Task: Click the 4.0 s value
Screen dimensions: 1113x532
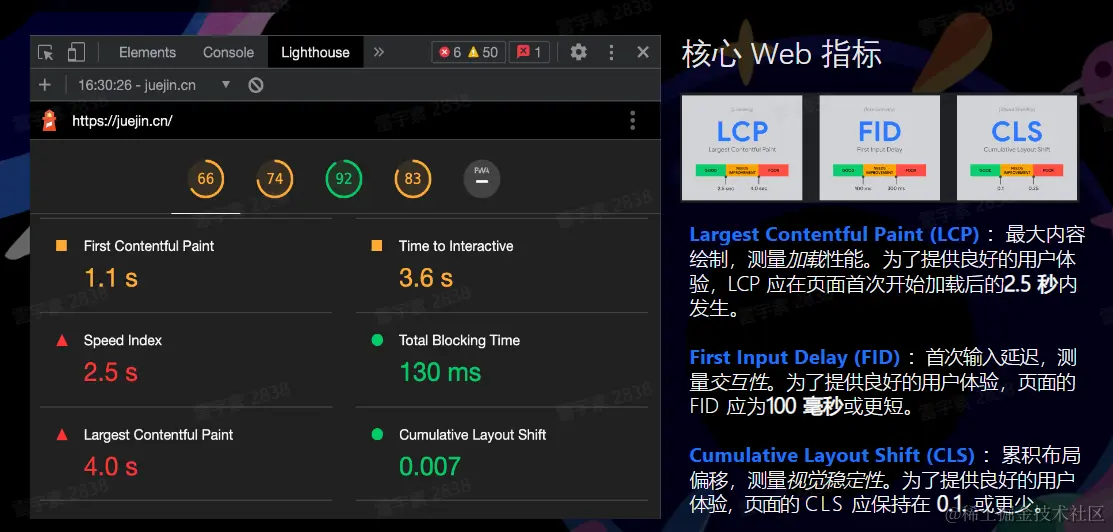Action: click(x=111, y=467)
